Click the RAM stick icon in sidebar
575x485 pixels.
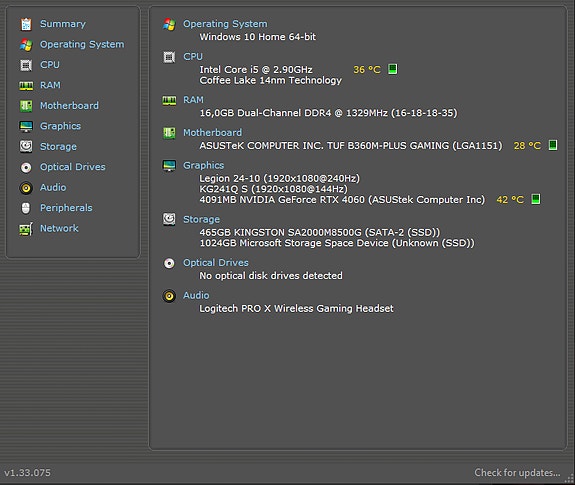click(26, 86)
